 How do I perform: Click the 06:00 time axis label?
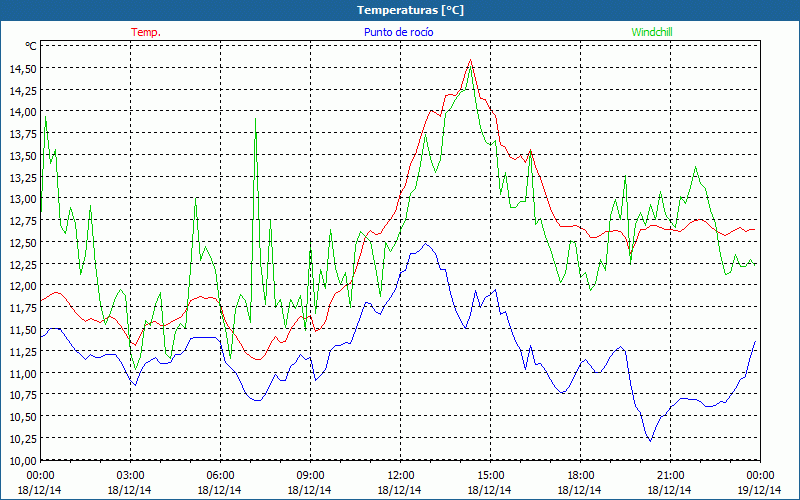220,476
